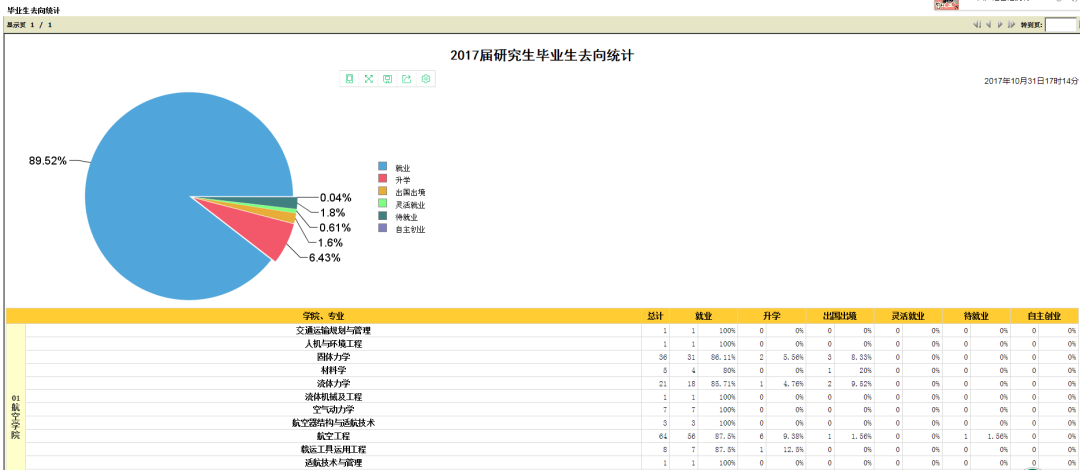The image size is (1080, 470).
Task: Go to the next report page
Action: click(x=1000, y=25)
